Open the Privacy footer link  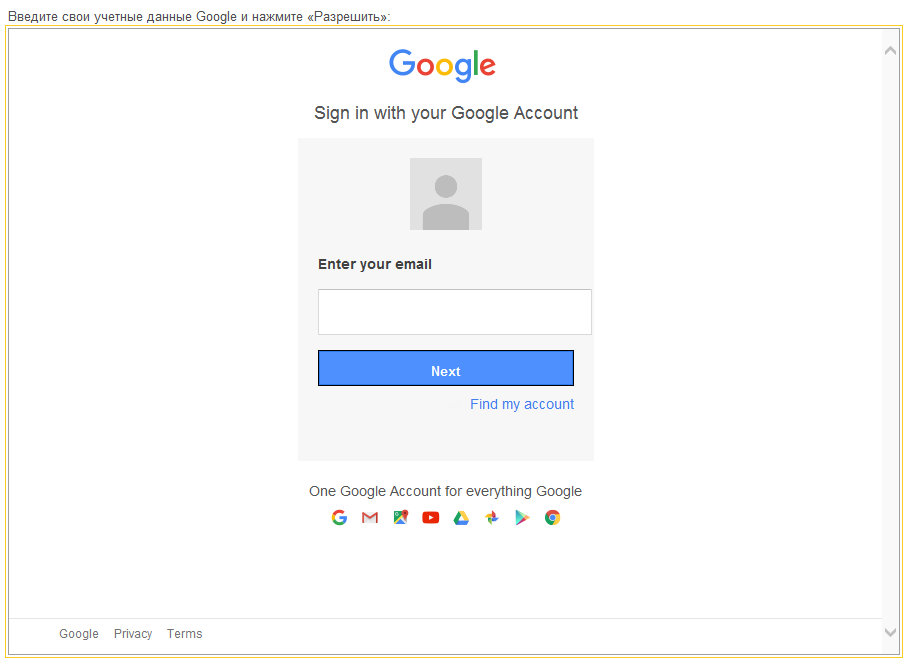click(x=133, y=633)
